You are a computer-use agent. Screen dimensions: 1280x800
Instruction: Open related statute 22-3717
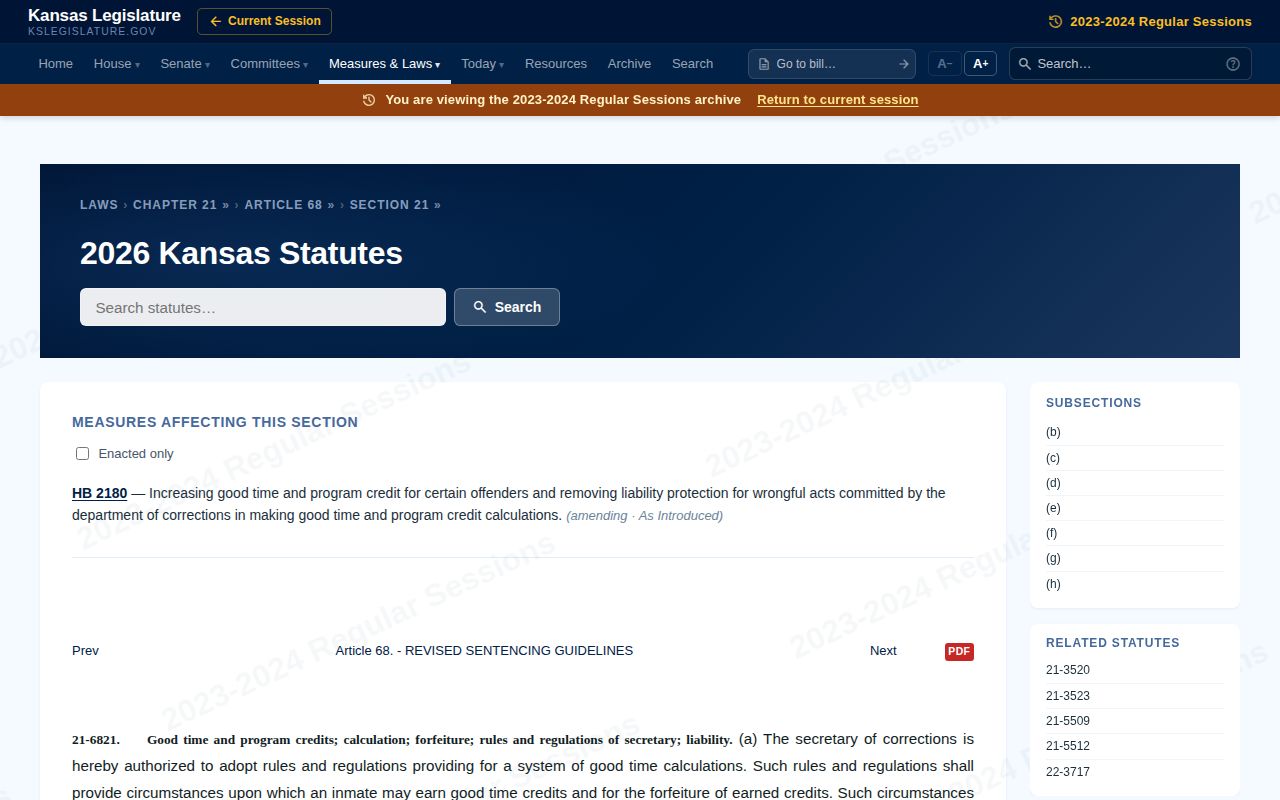1068,772
